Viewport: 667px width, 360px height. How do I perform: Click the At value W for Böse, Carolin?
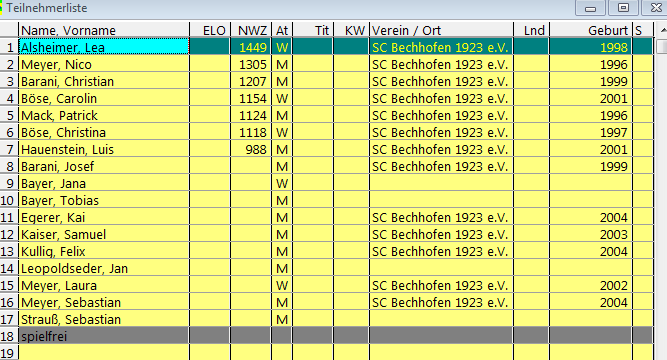pos(282,98)
